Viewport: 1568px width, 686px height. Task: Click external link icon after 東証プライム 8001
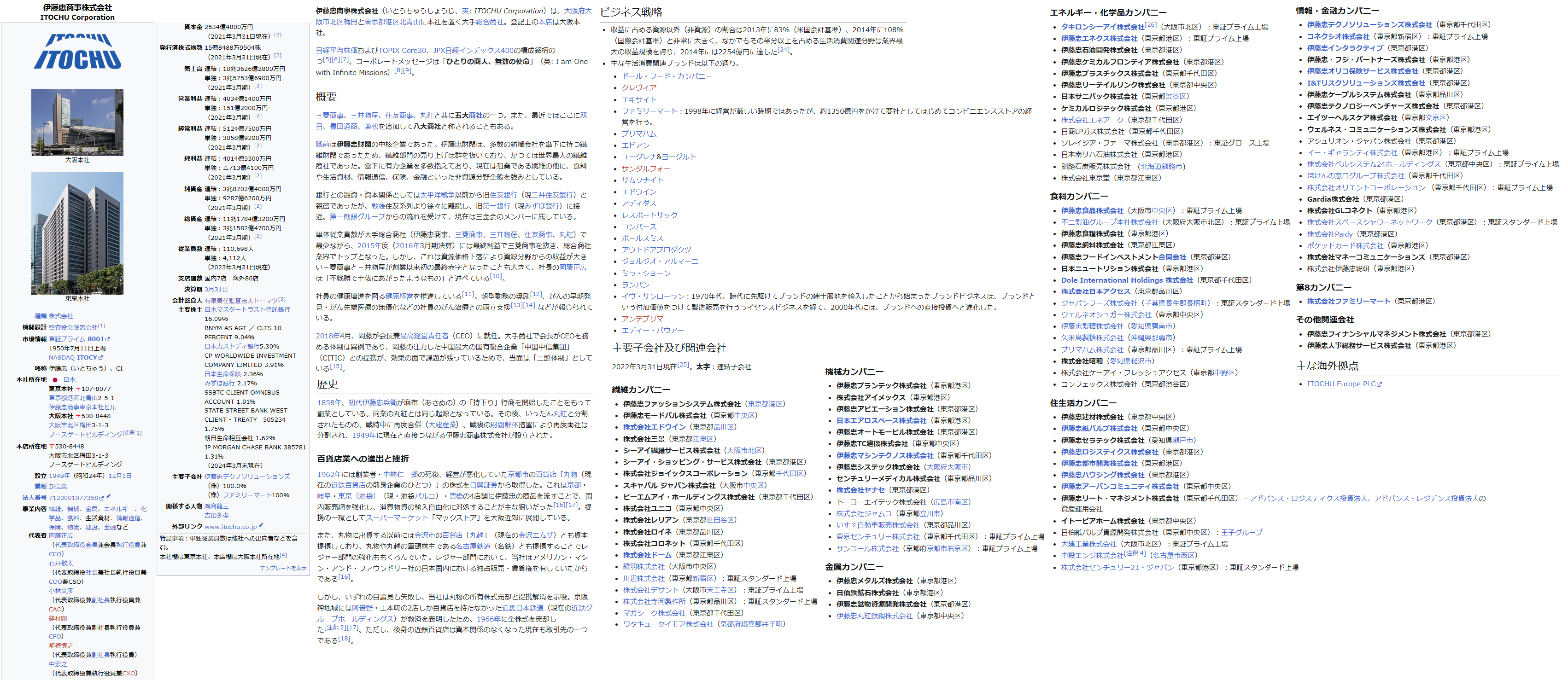108,339
